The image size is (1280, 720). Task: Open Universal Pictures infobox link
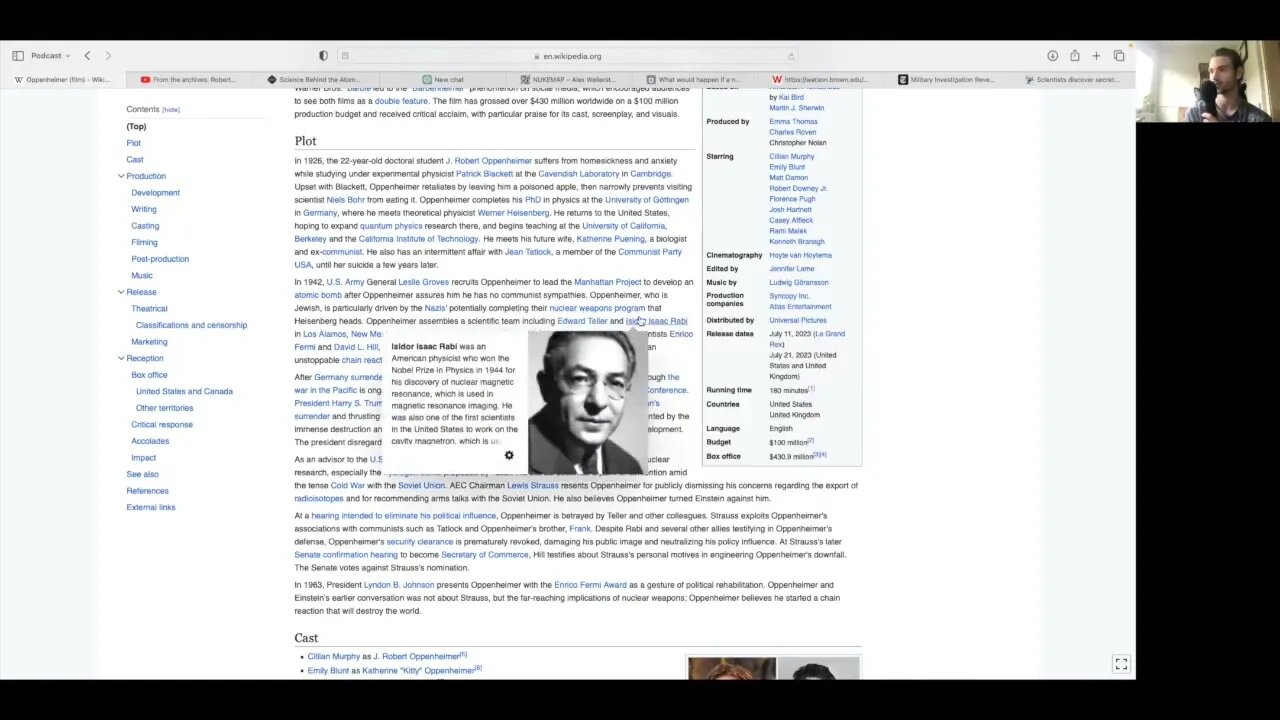[x=798, y=320]
